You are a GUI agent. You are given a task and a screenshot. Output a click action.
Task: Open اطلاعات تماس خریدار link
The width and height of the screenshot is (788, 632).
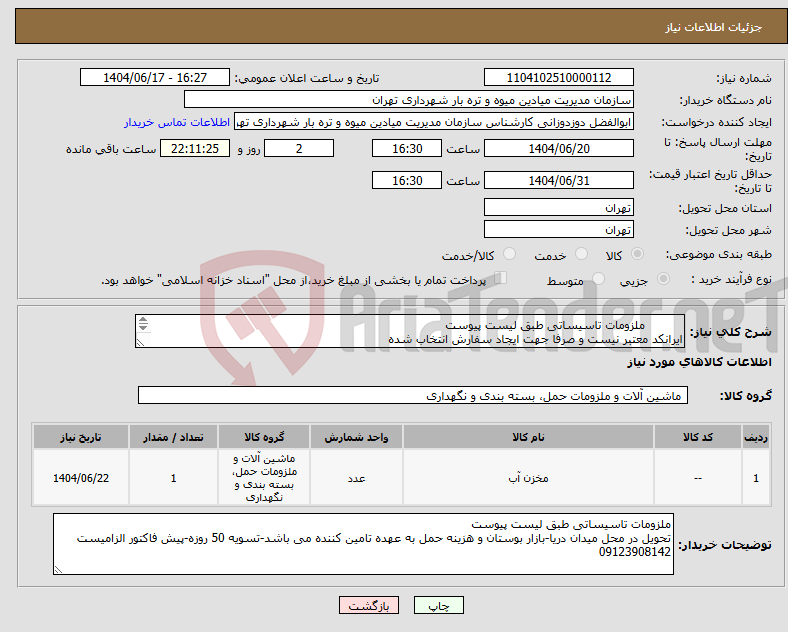click(x=177, y=123)
